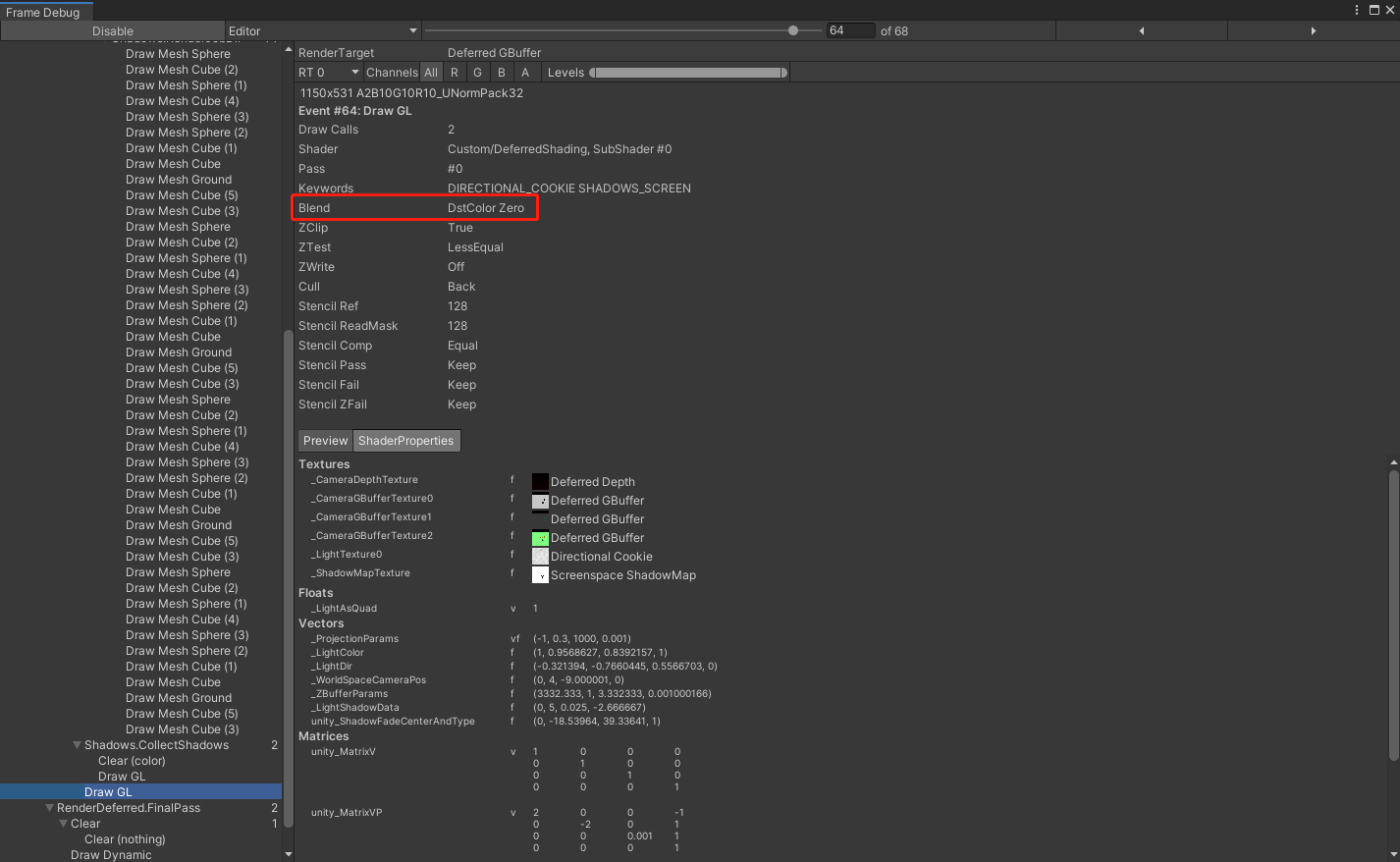Toggle the A channel view
Screen dimensions: 1400x862
click(x=525, y=73)
